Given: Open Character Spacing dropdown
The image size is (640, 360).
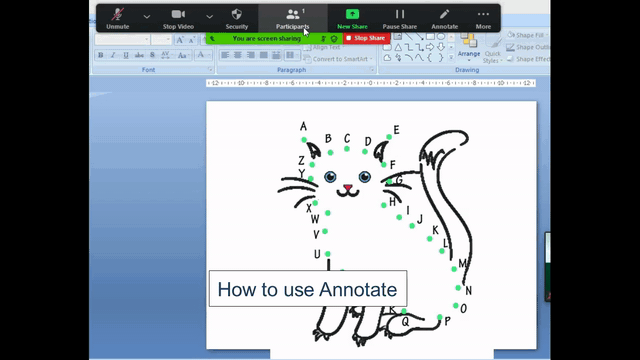Looking at the screenshot, I should pos(166,55).
